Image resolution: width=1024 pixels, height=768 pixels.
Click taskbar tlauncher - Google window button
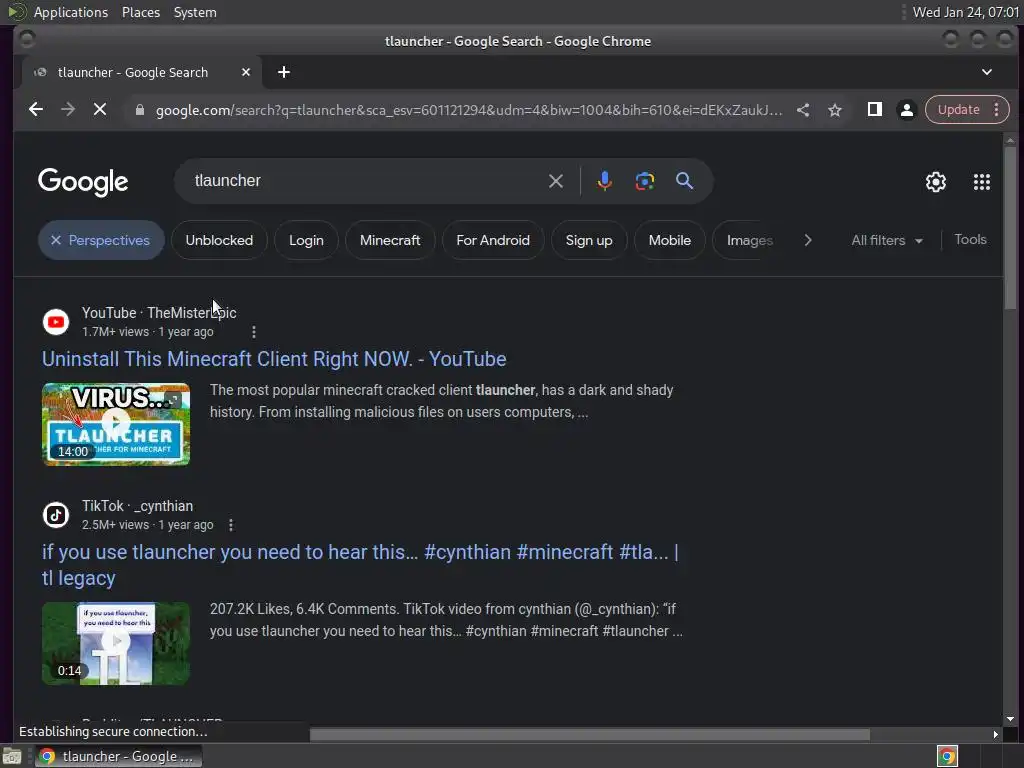(x=118, y=756)
